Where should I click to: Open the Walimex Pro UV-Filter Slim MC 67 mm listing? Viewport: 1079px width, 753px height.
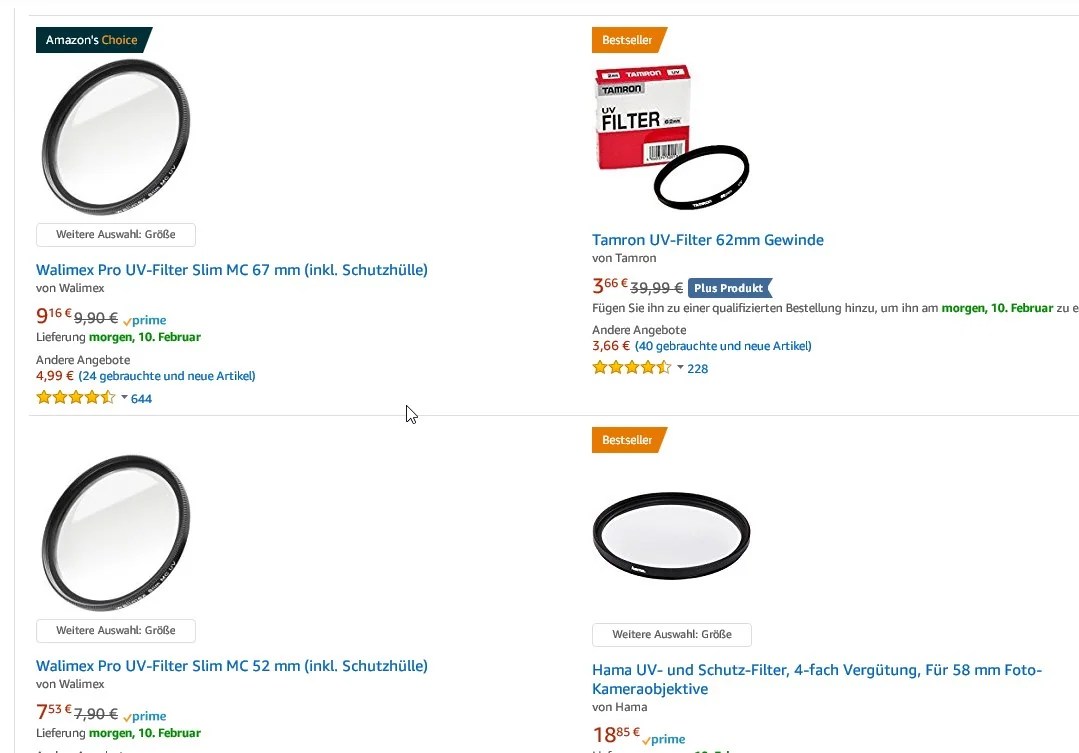click(x=231, y=269)
